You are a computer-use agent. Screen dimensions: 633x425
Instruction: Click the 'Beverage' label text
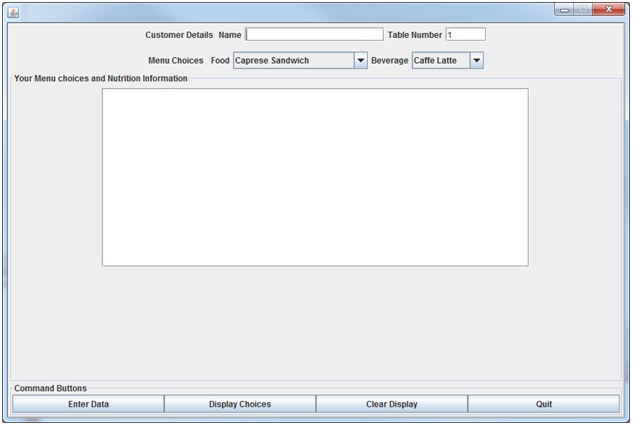click(390, 61)
